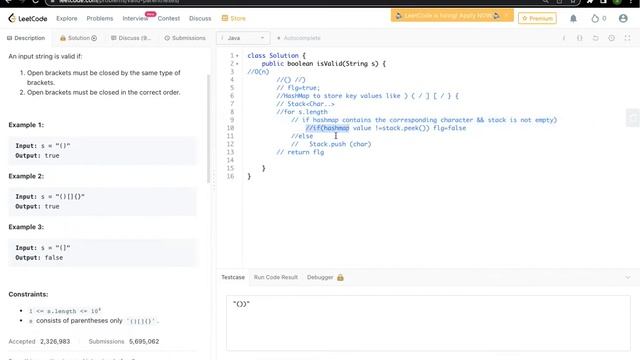
Task: Open the Submissions tab
Action: coord(185,38)
